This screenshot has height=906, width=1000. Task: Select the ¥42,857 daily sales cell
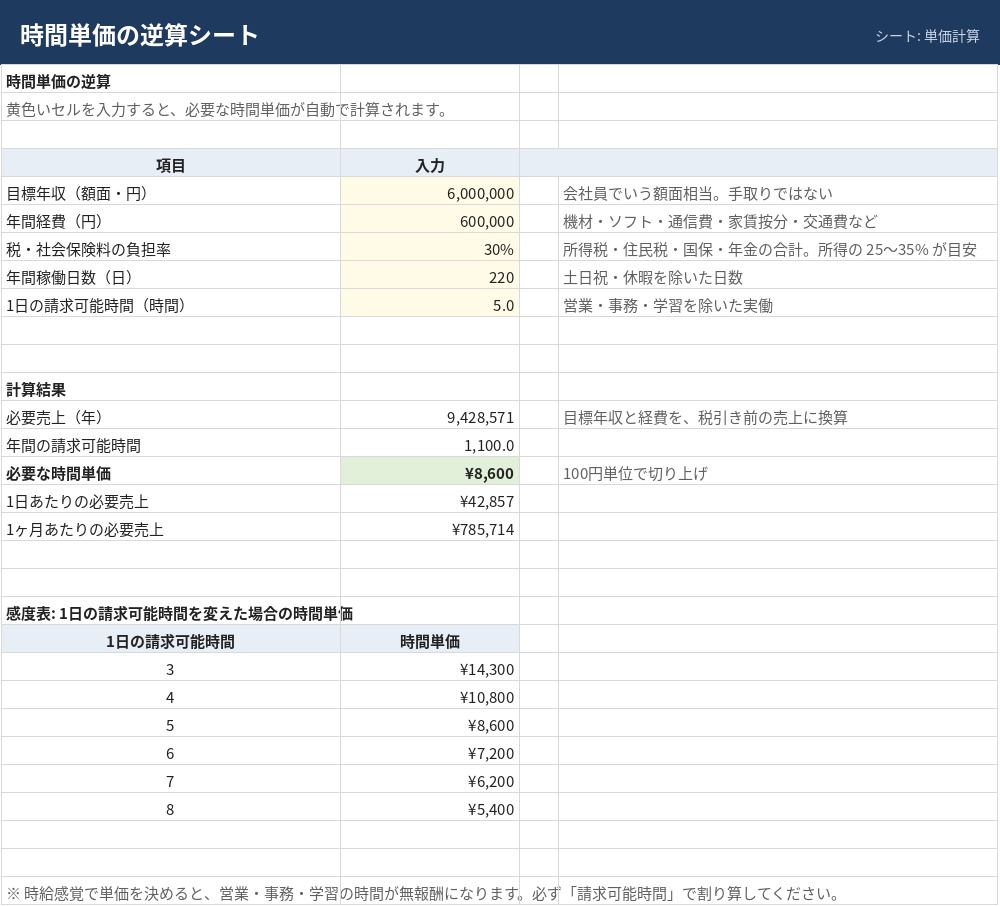tap(430, 500)
